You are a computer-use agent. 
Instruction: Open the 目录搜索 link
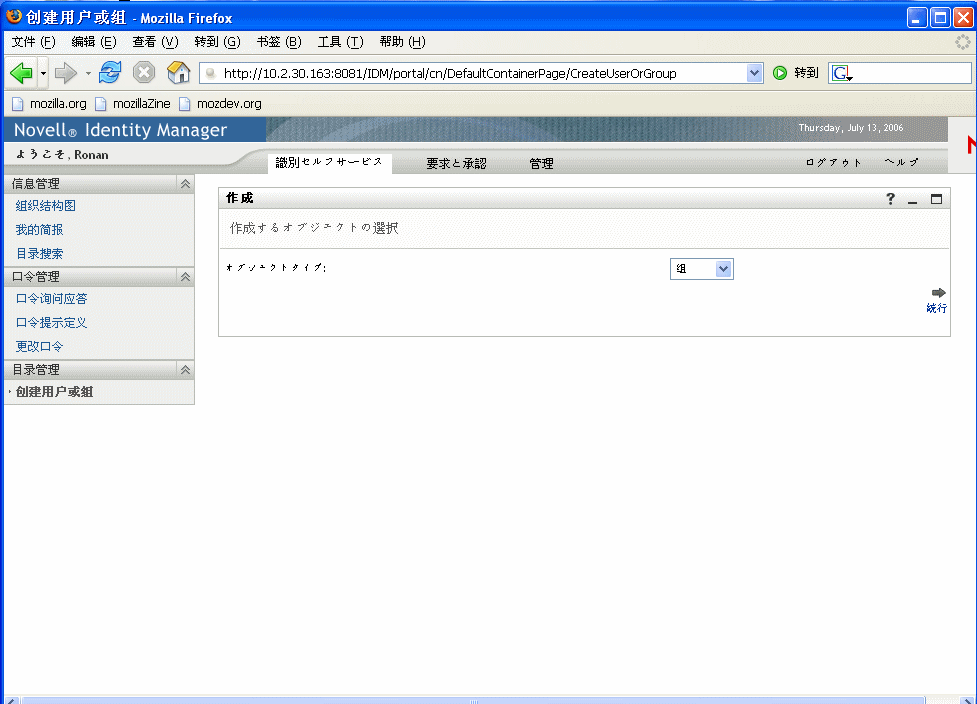[x=39, y=253]
